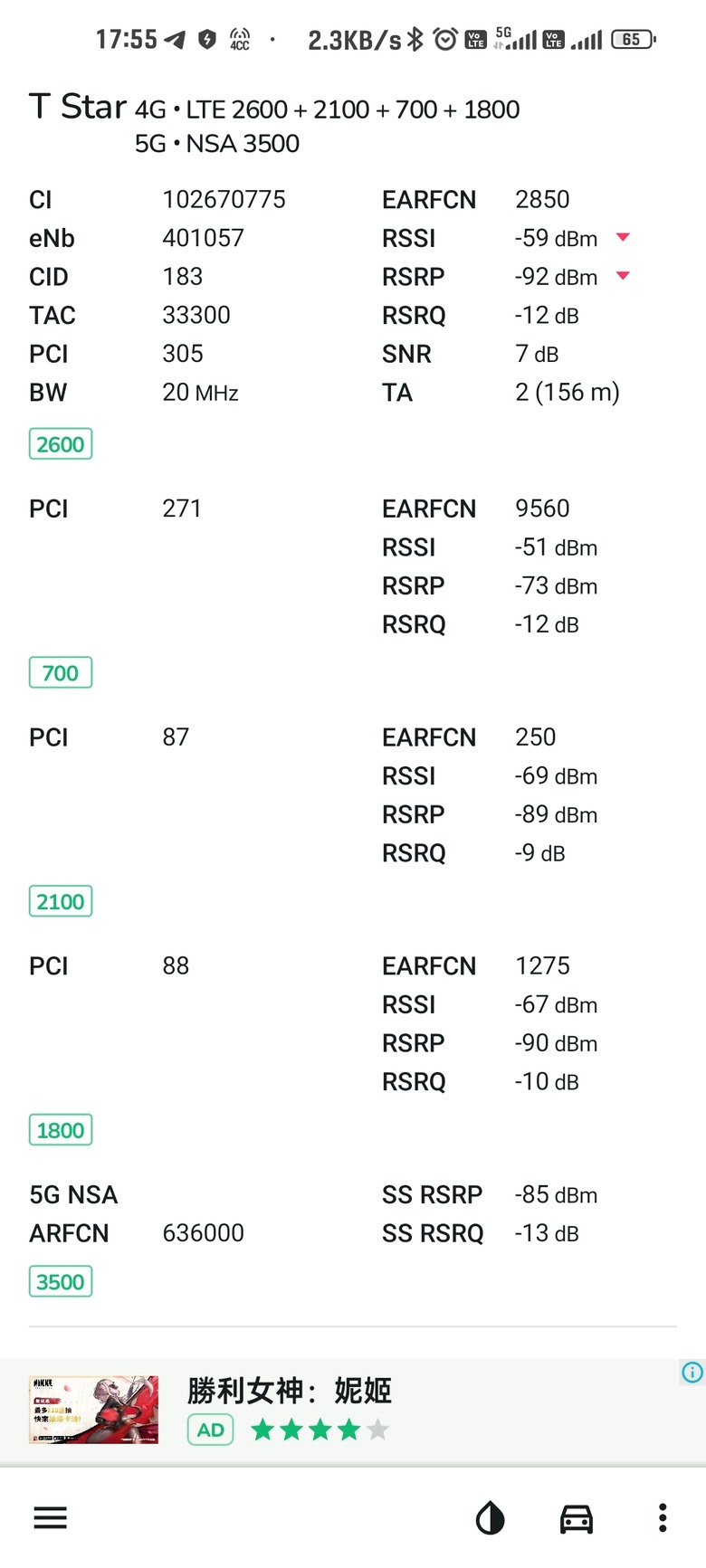
Task: Tap the Bluetooth status icon
Action: click(x=415, y=39)
